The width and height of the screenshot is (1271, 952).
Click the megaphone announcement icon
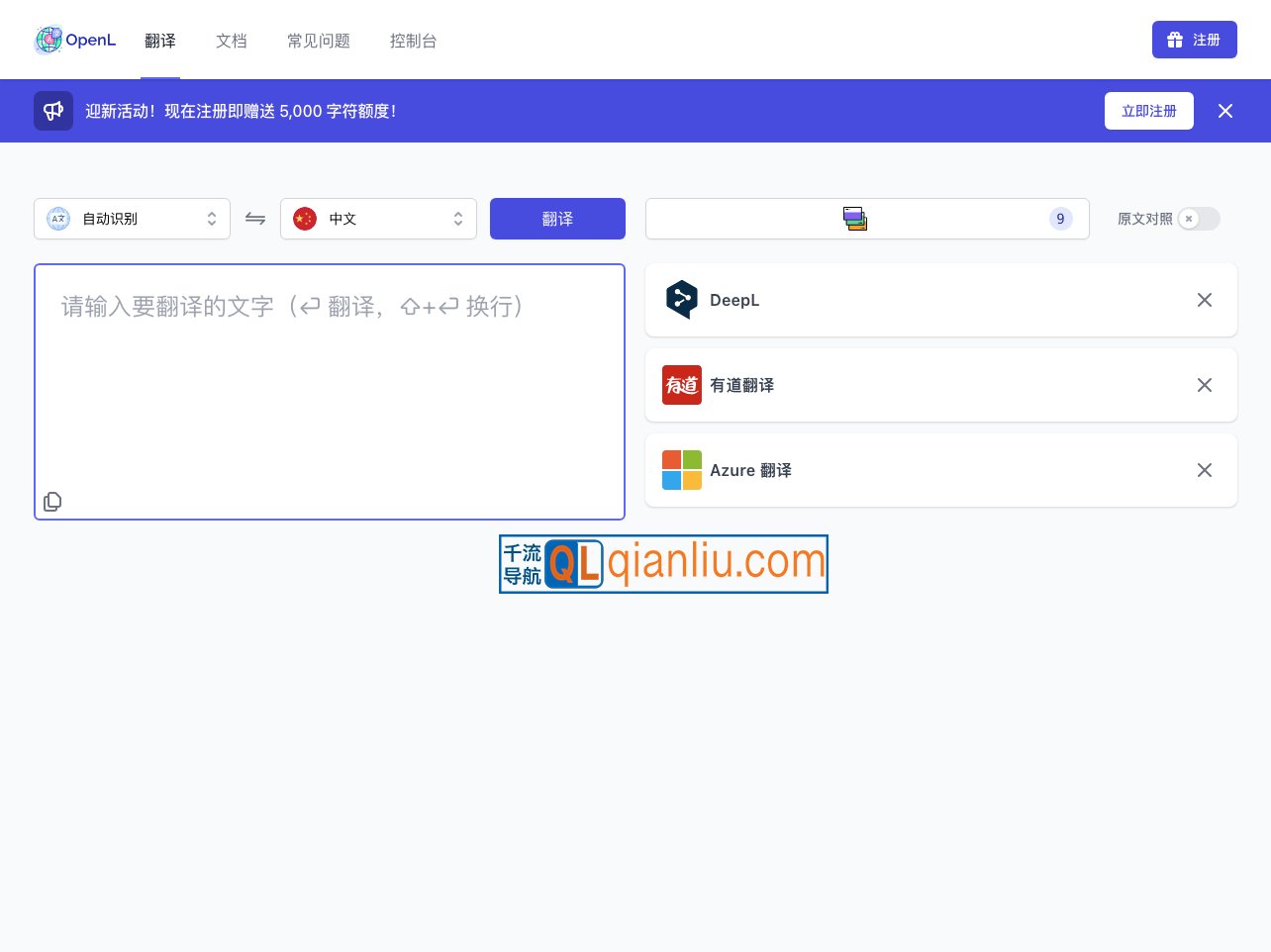[x=53, y=111]
